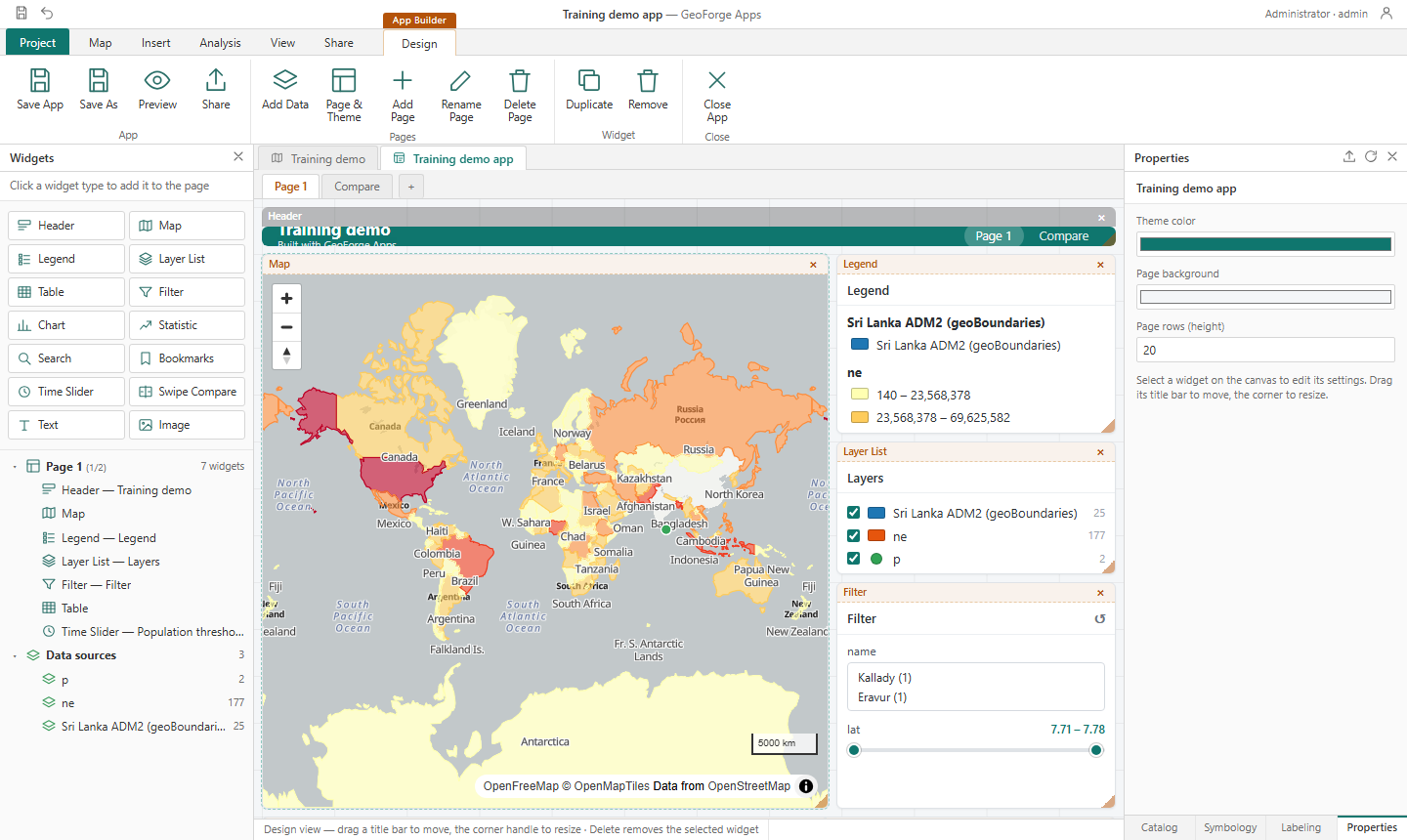Remove the Map widget from canvas
Screen dimensions: 1407x840
(813, 265)
